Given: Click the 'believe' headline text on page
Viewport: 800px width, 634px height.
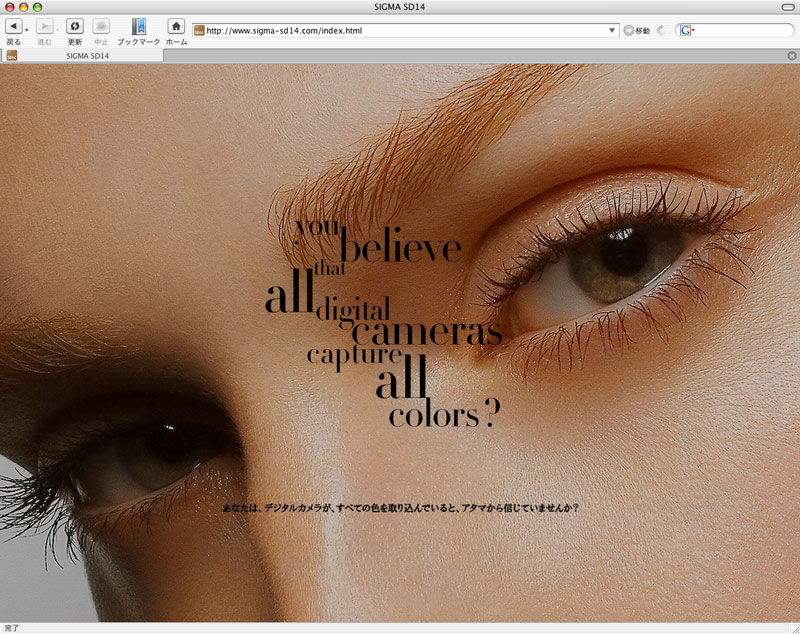Looking at the screenshot, I should pyautogui.click(x=401, y=245).
